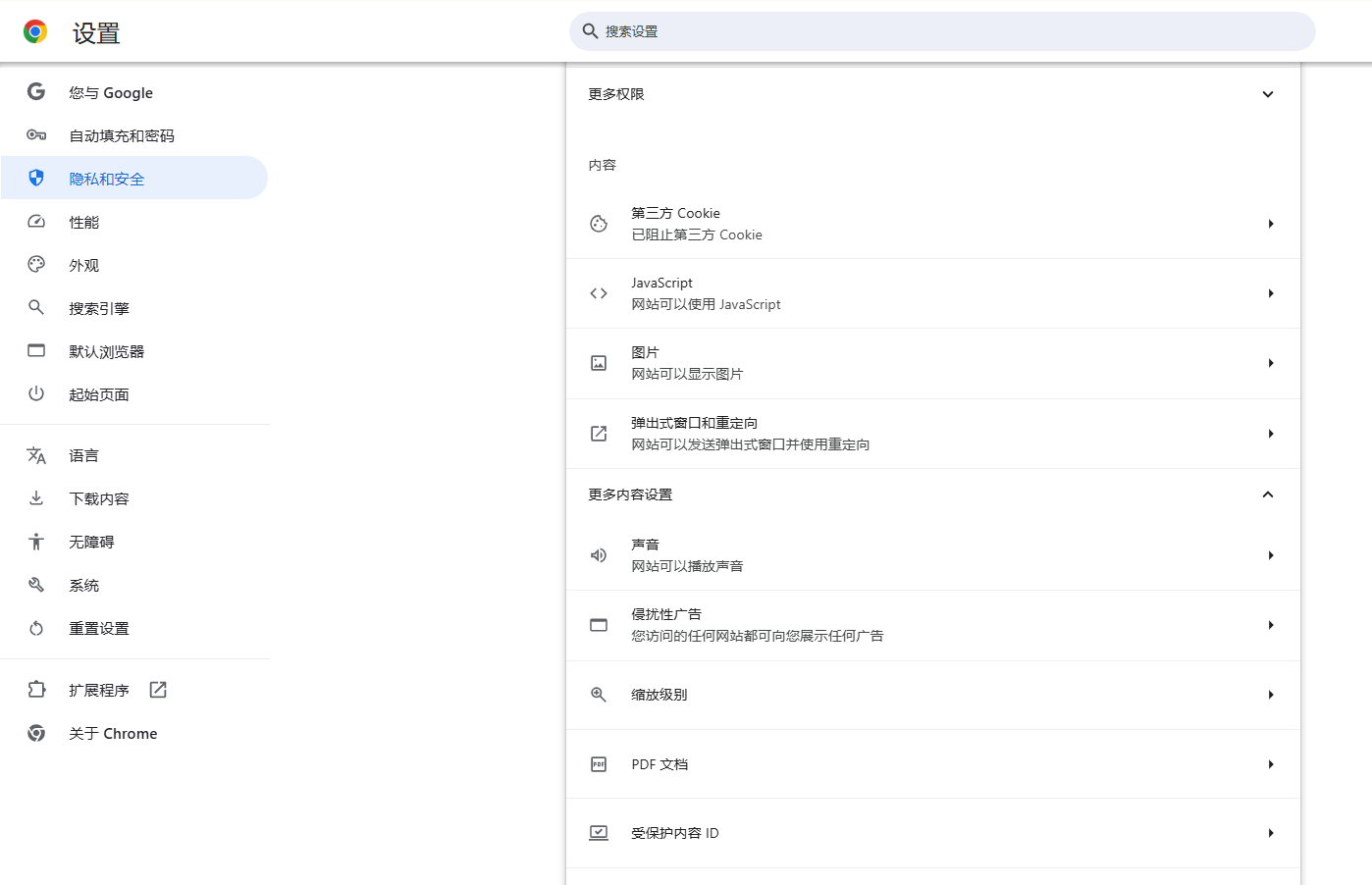
Task: Open 缩放级别 settings via its arrow
Action: [x=1271, y=695]
